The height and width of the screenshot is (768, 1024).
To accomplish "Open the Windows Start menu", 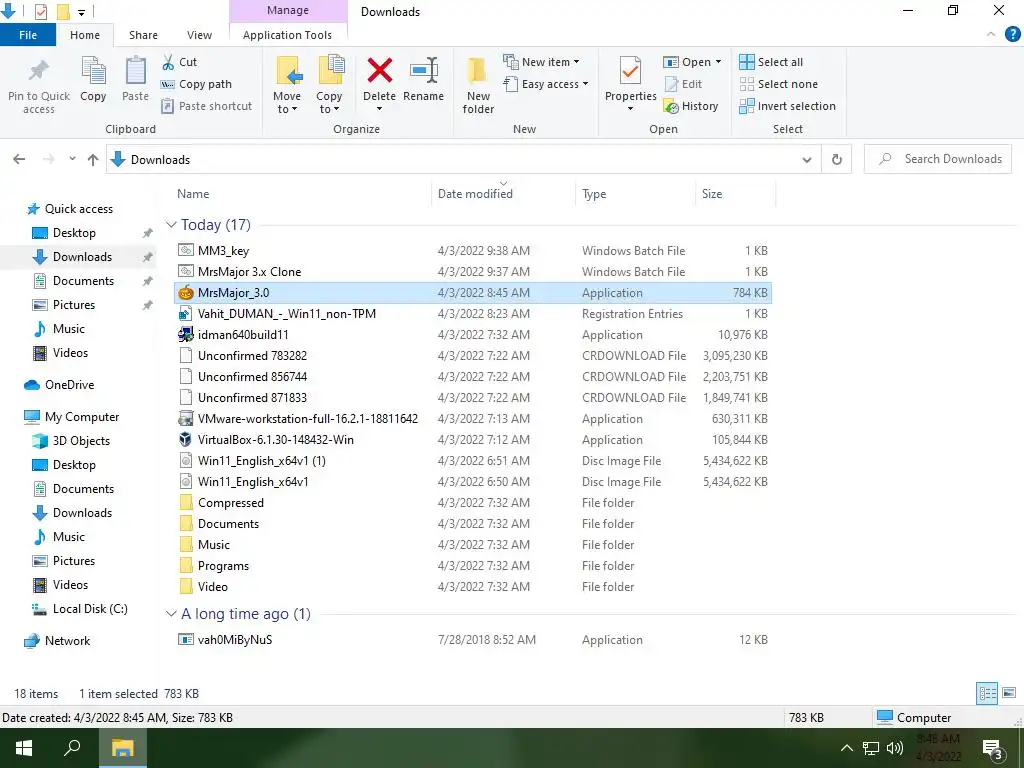I will point(24,748).
